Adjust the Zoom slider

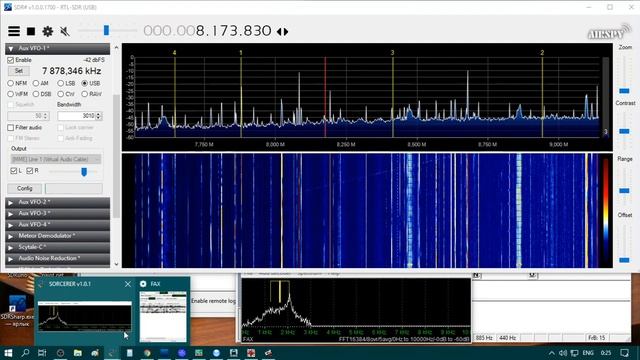click(x=624, y=91)
